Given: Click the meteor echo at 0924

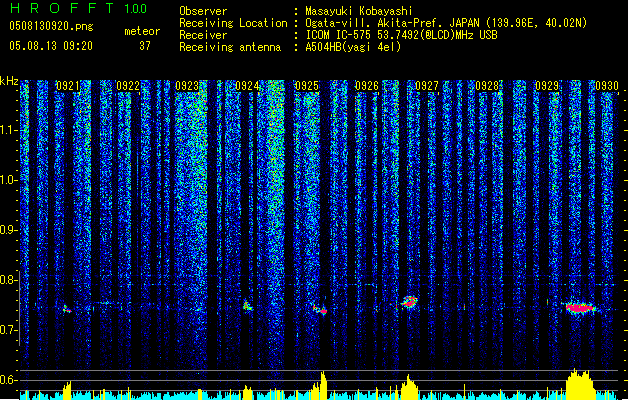Looking at the screenshot, I should [247, 306].
